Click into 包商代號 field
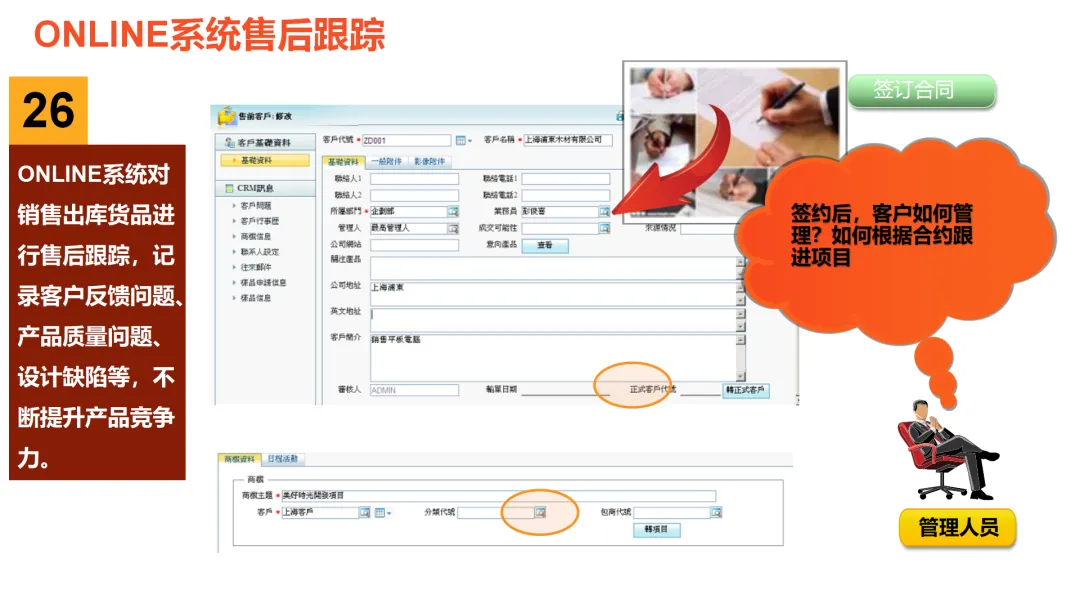Image resolution: width=1080 pixels, height=608 pixels. [x=672, y=512]
